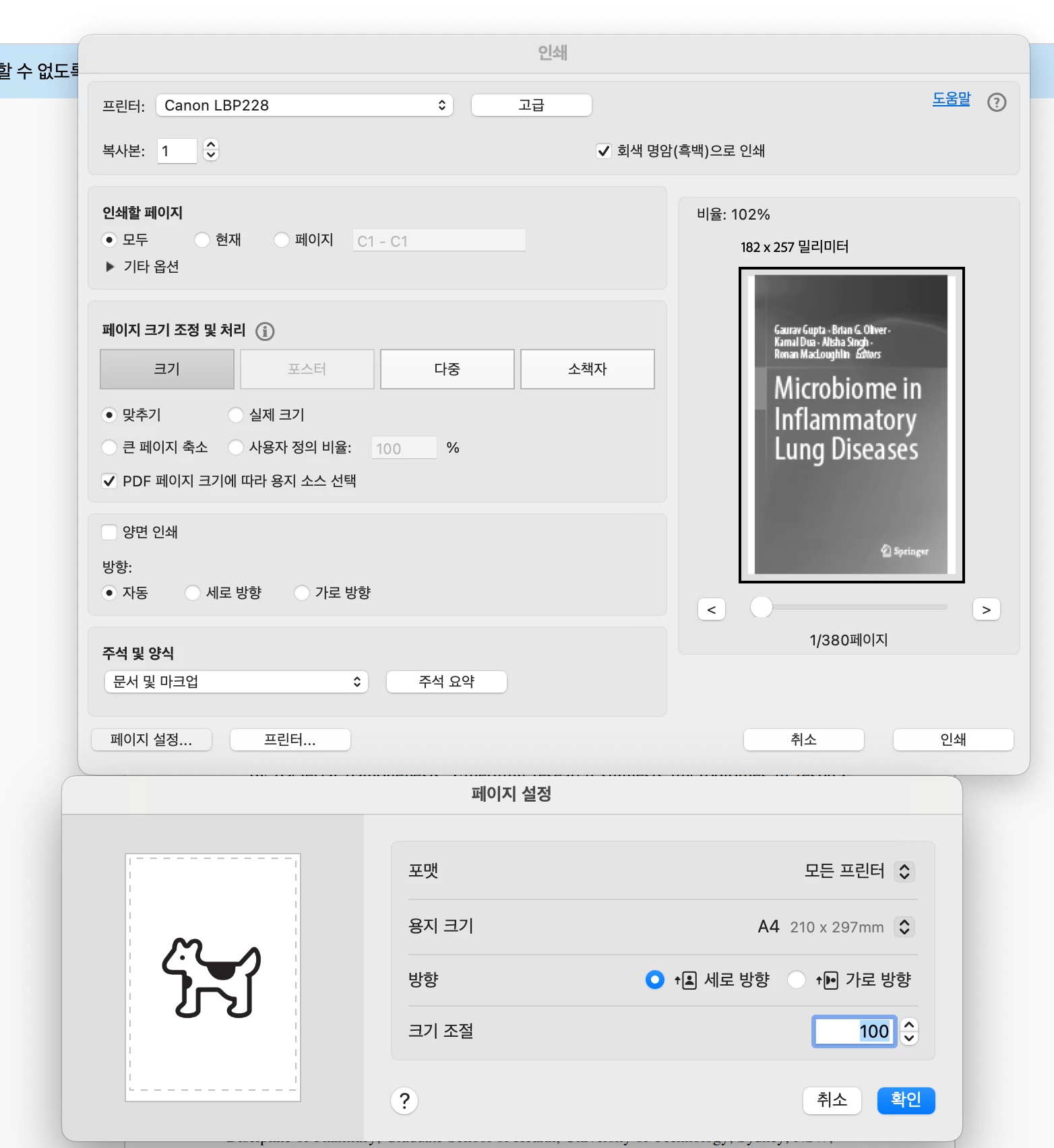The height and width of the screenshot is (1148, 1054).
Task: Go to previous preview page
Action: pos(712,610)
